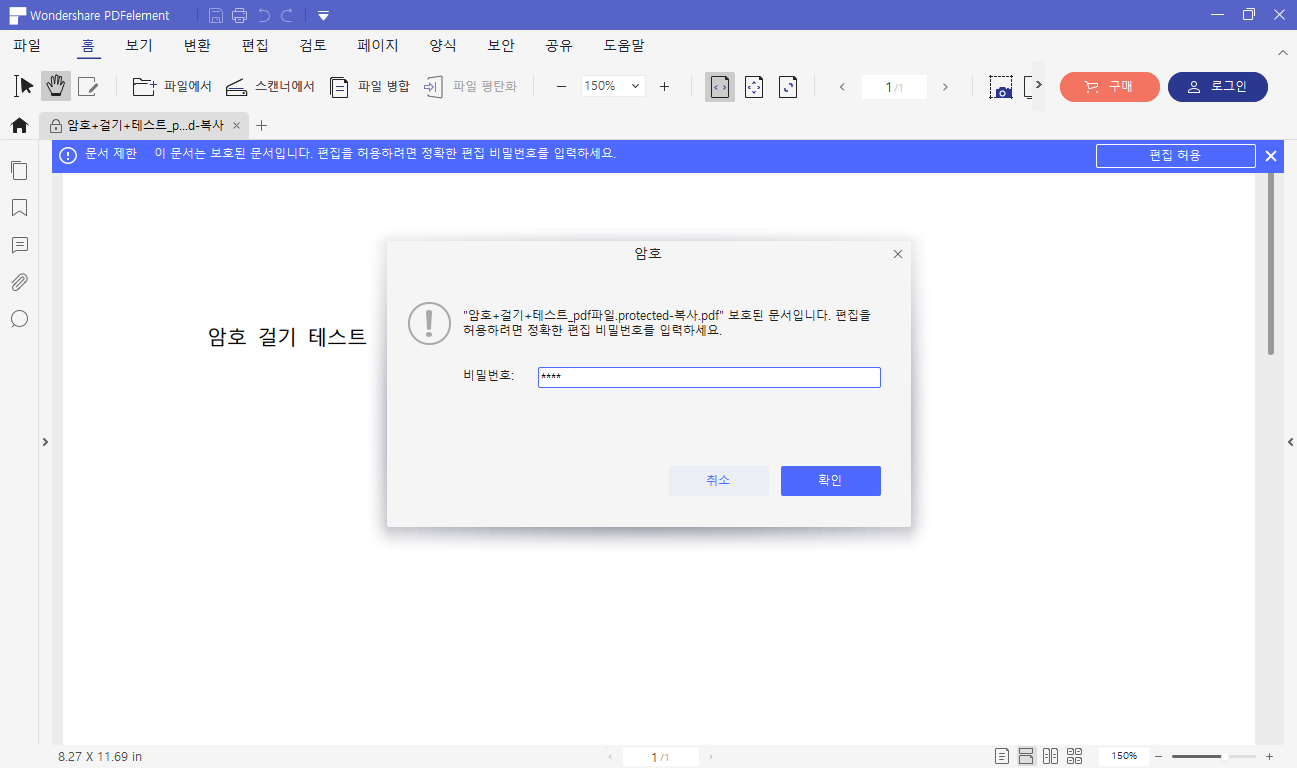Switch to the 검토 tab
The image size is (1297, 768).
pyautogui.click(x=313, y=46)
